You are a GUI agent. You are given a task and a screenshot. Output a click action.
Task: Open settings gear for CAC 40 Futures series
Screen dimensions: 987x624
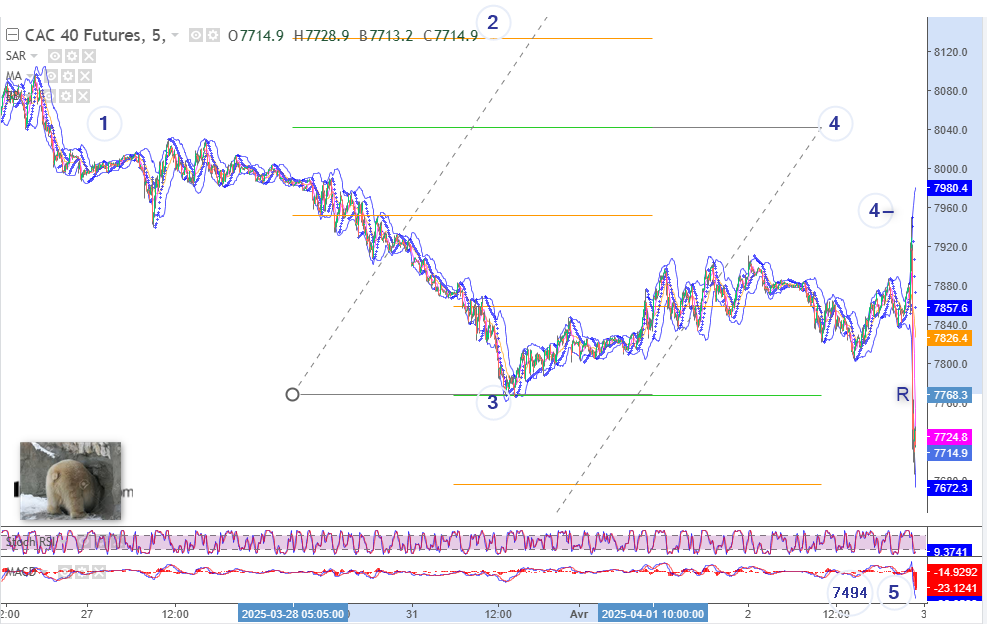point(213,35)
